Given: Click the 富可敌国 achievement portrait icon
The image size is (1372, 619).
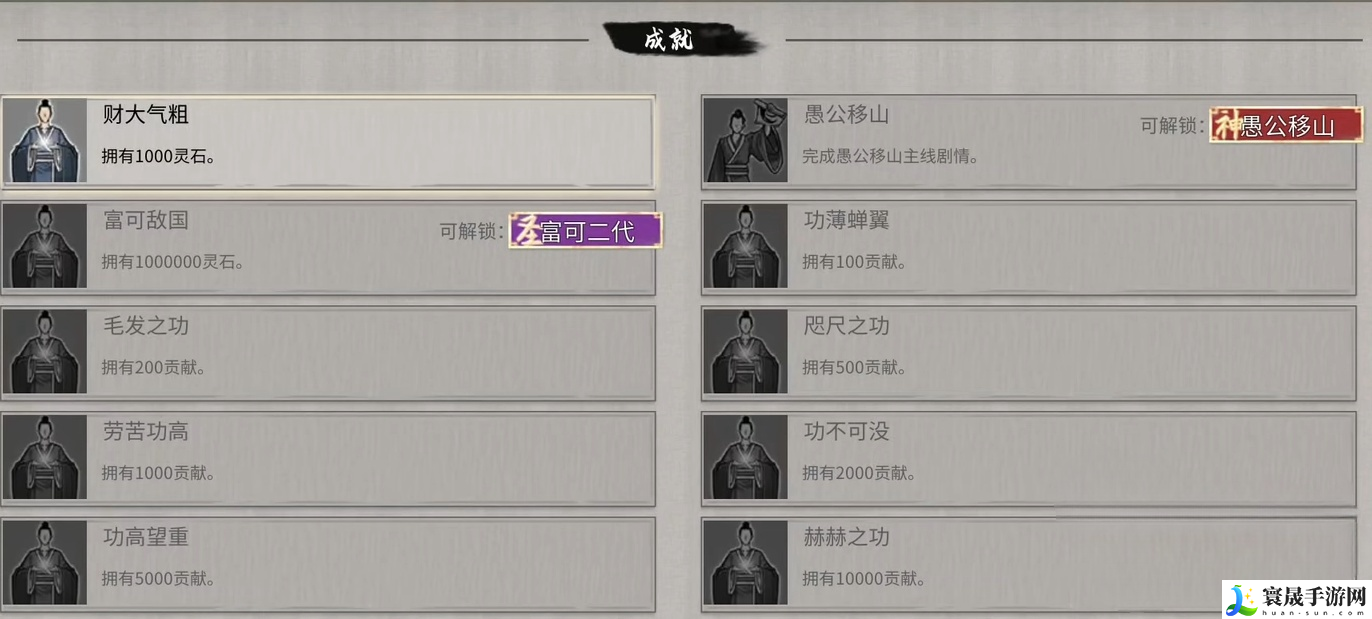Looking at the screenshot, I should pos(45,246).
